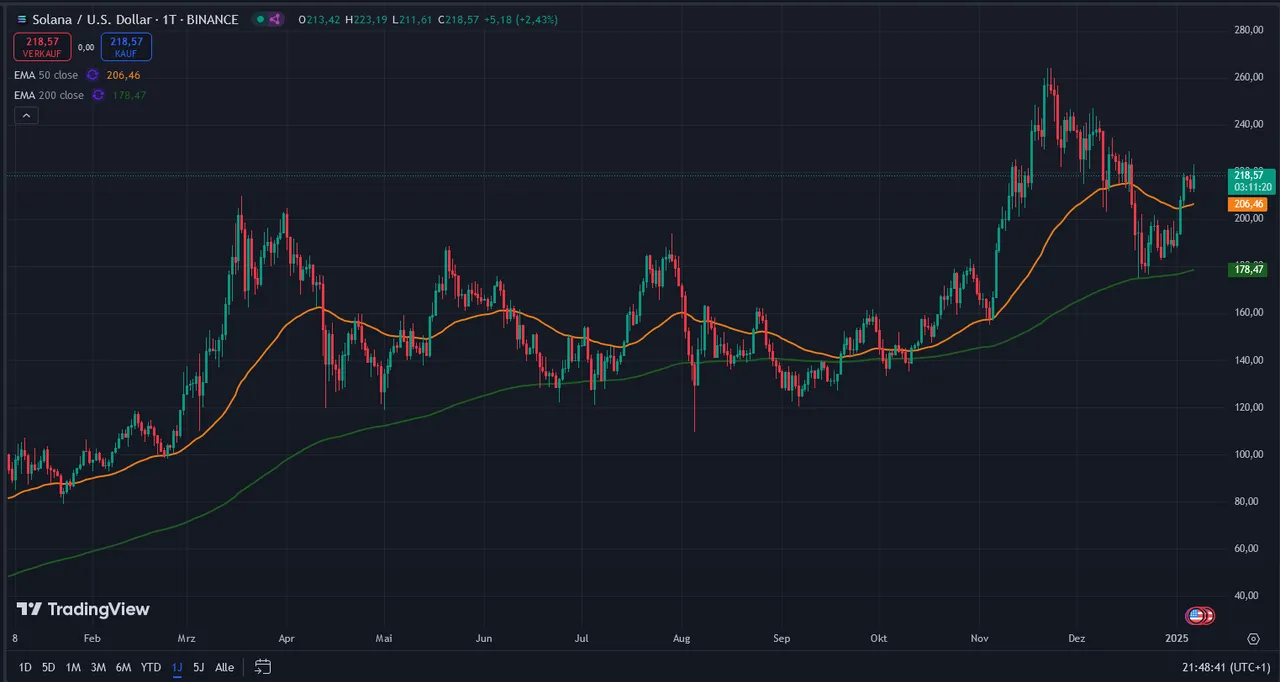The height and width of the screenshot is (682, 1280).
Task: Click the green 178,47 price axis label
Action: 1247,270
